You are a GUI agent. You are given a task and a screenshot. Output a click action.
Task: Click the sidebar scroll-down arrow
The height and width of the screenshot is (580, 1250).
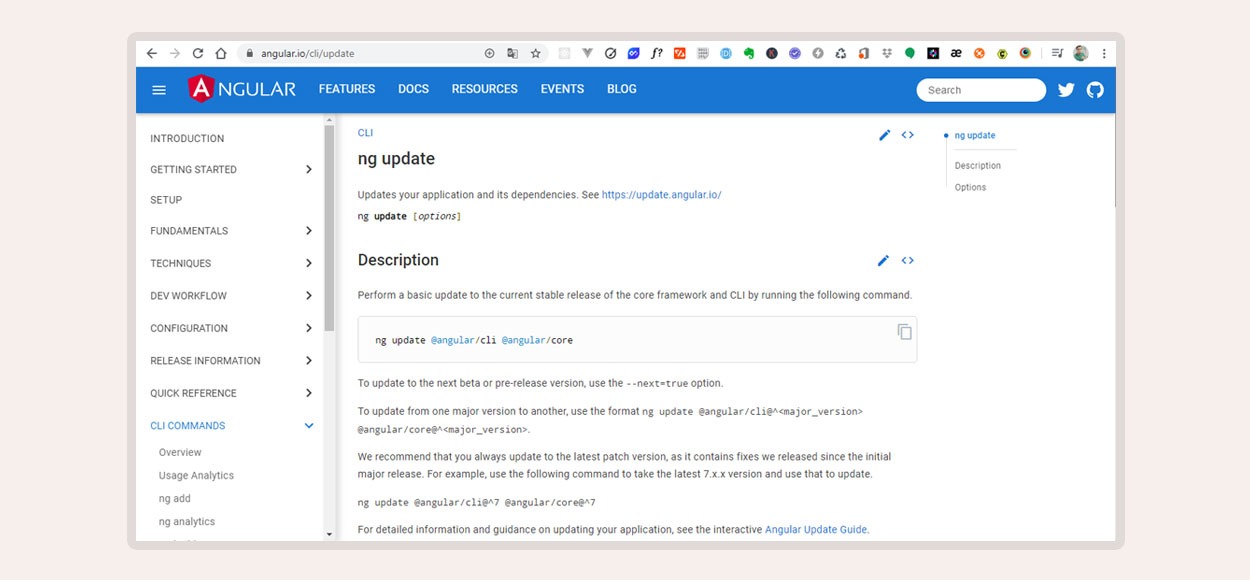pyautogui.click(x=329, y=535)
